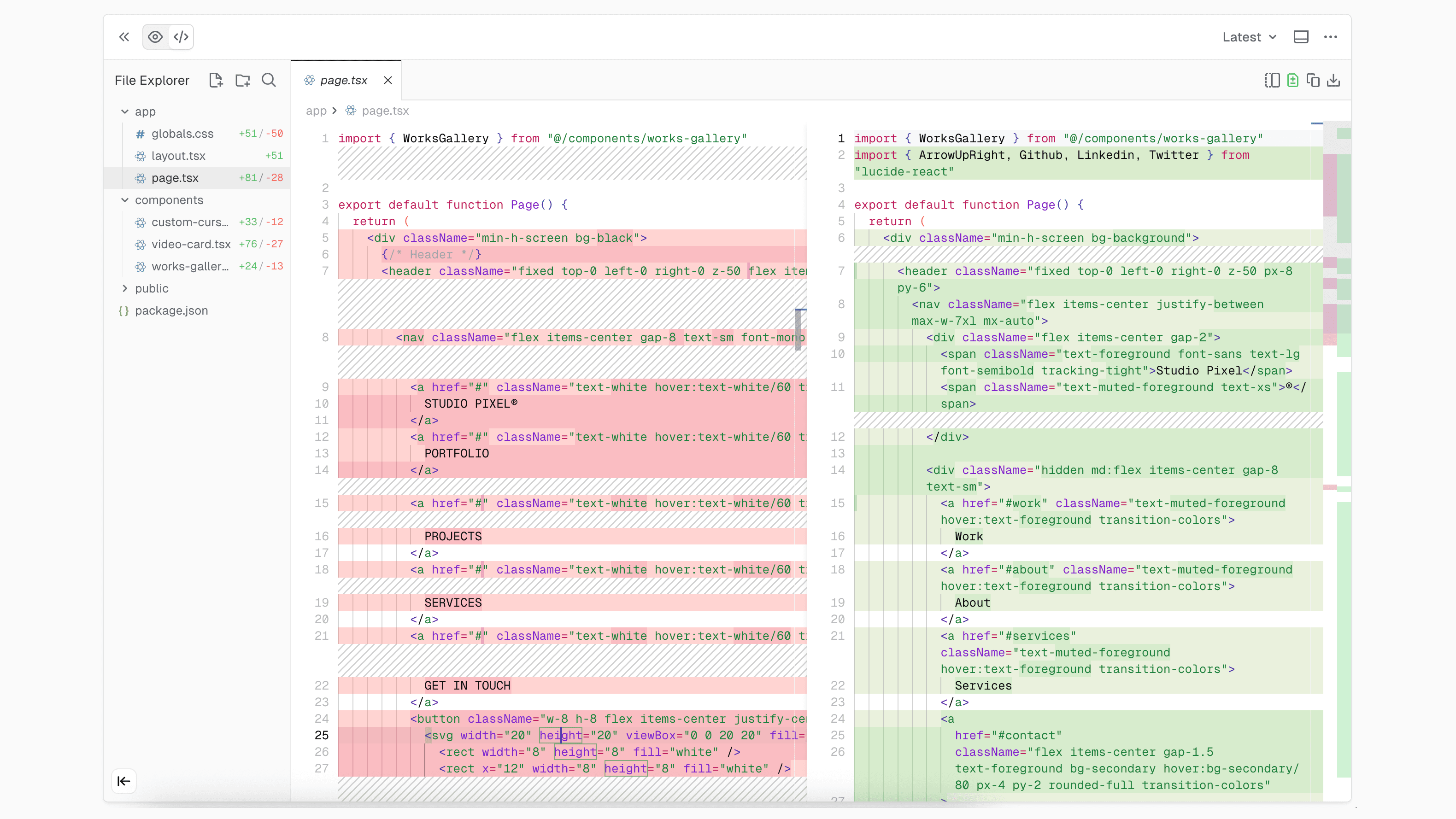Create a new file in File Explorer
Viewport: 1456px width, 819px height.
[216, 80]
